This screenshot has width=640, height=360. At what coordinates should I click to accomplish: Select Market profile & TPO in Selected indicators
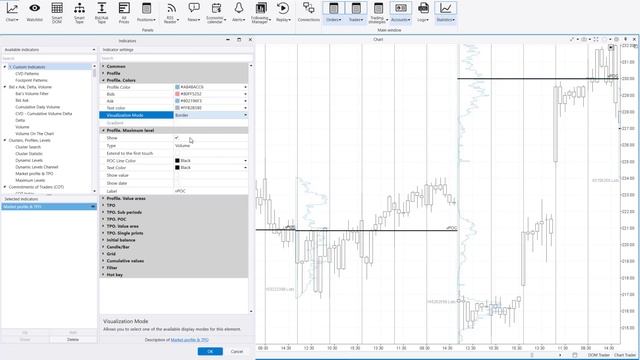pos(48,207)
